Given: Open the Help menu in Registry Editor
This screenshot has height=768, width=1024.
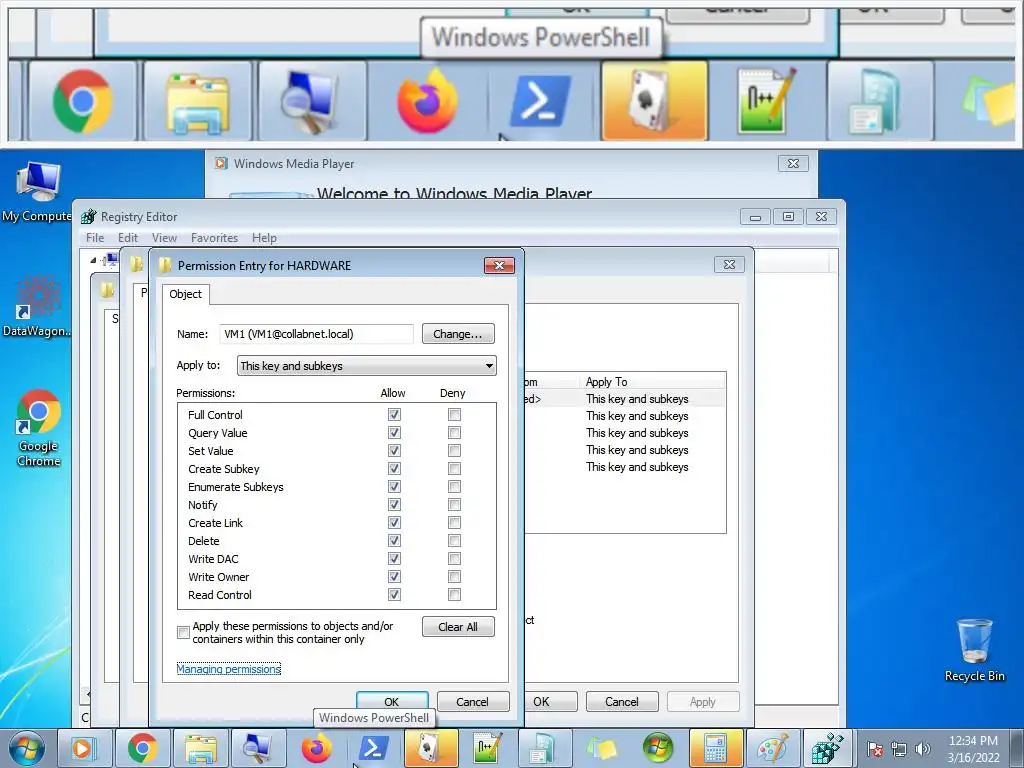Looking at the screenshot, I should tap(264, 238).
